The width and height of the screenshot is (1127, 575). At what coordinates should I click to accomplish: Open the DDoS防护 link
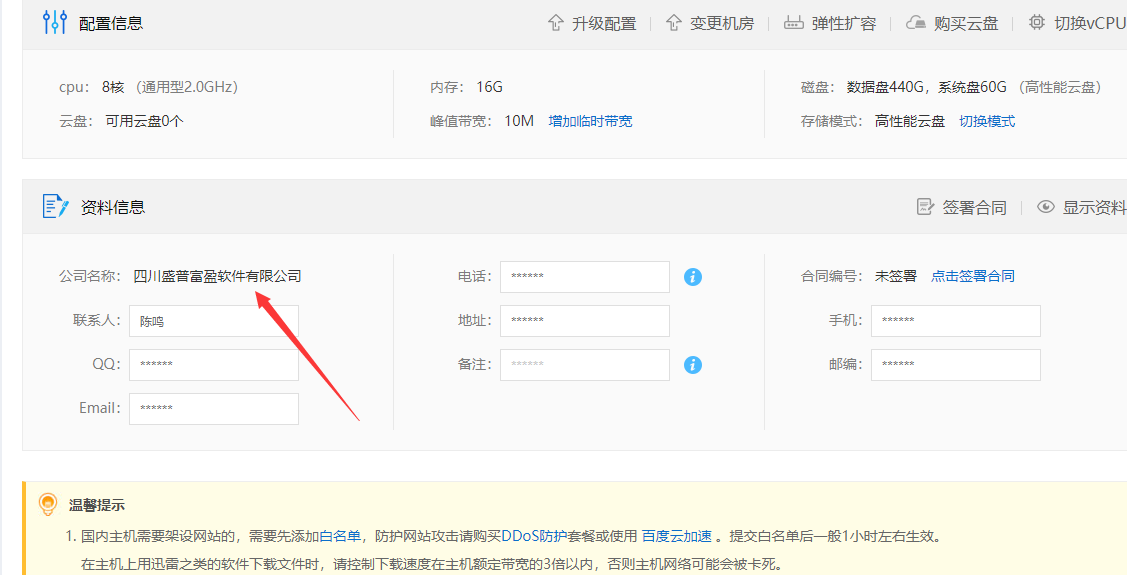[x=535, y=536]
